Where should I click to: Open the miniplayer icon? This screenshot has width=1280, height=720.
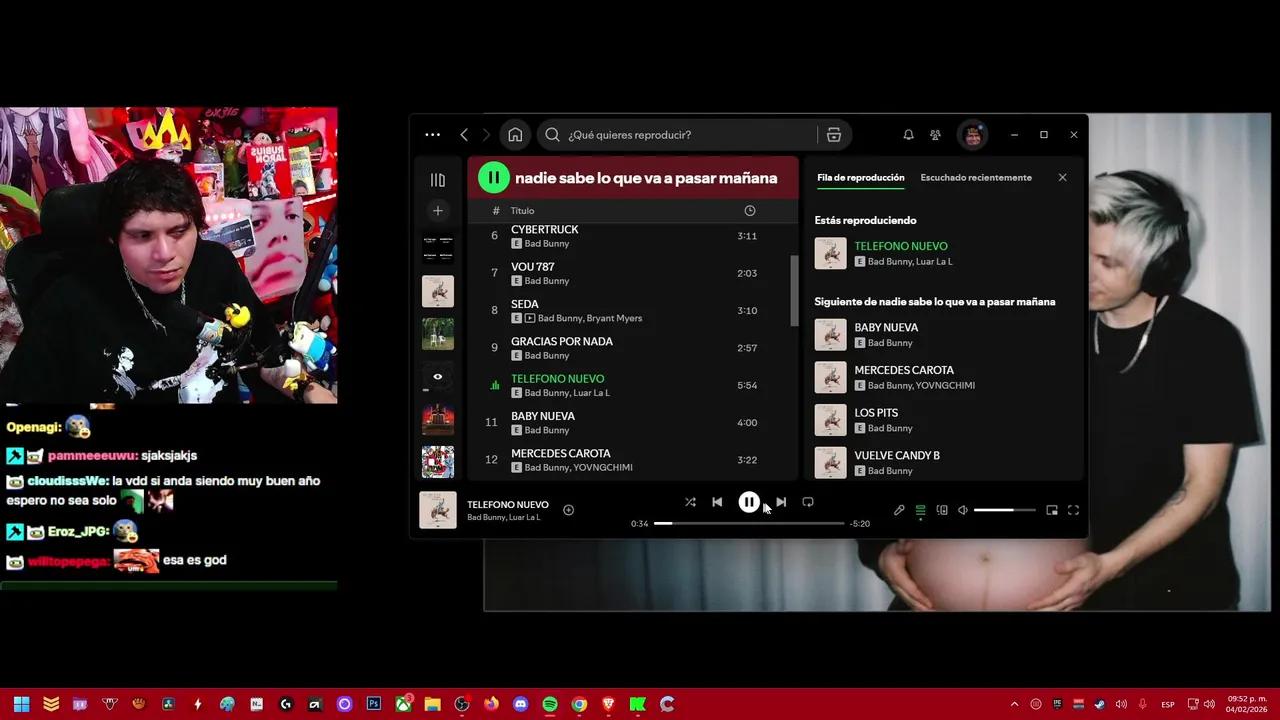[1052, 510]
